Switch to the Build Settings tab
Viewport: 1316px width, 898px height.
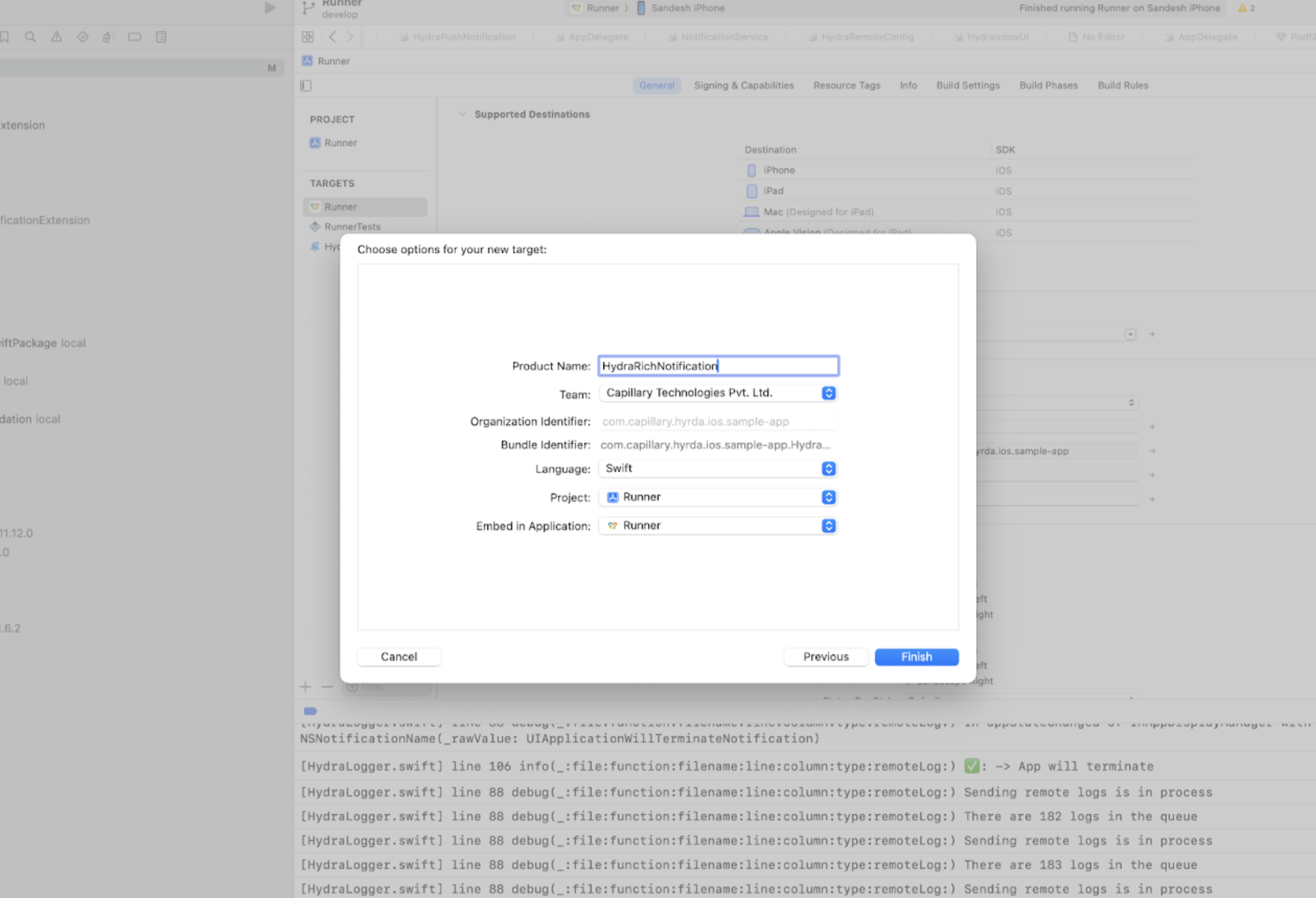coord(968,86)
